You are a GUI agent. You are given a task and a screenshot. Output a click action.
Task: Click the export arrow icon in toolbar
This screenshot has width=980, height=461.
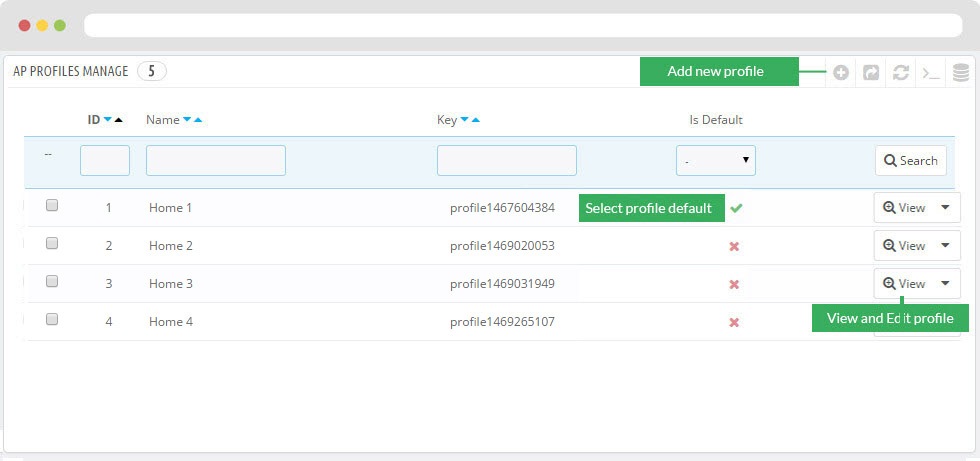(x=871, y=73)
